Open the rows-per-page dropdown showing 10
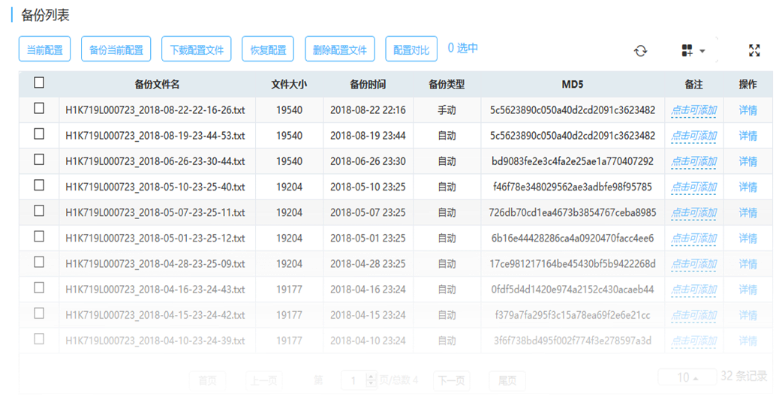This screenshot has width=779, height=399. [x=688, y=378]
